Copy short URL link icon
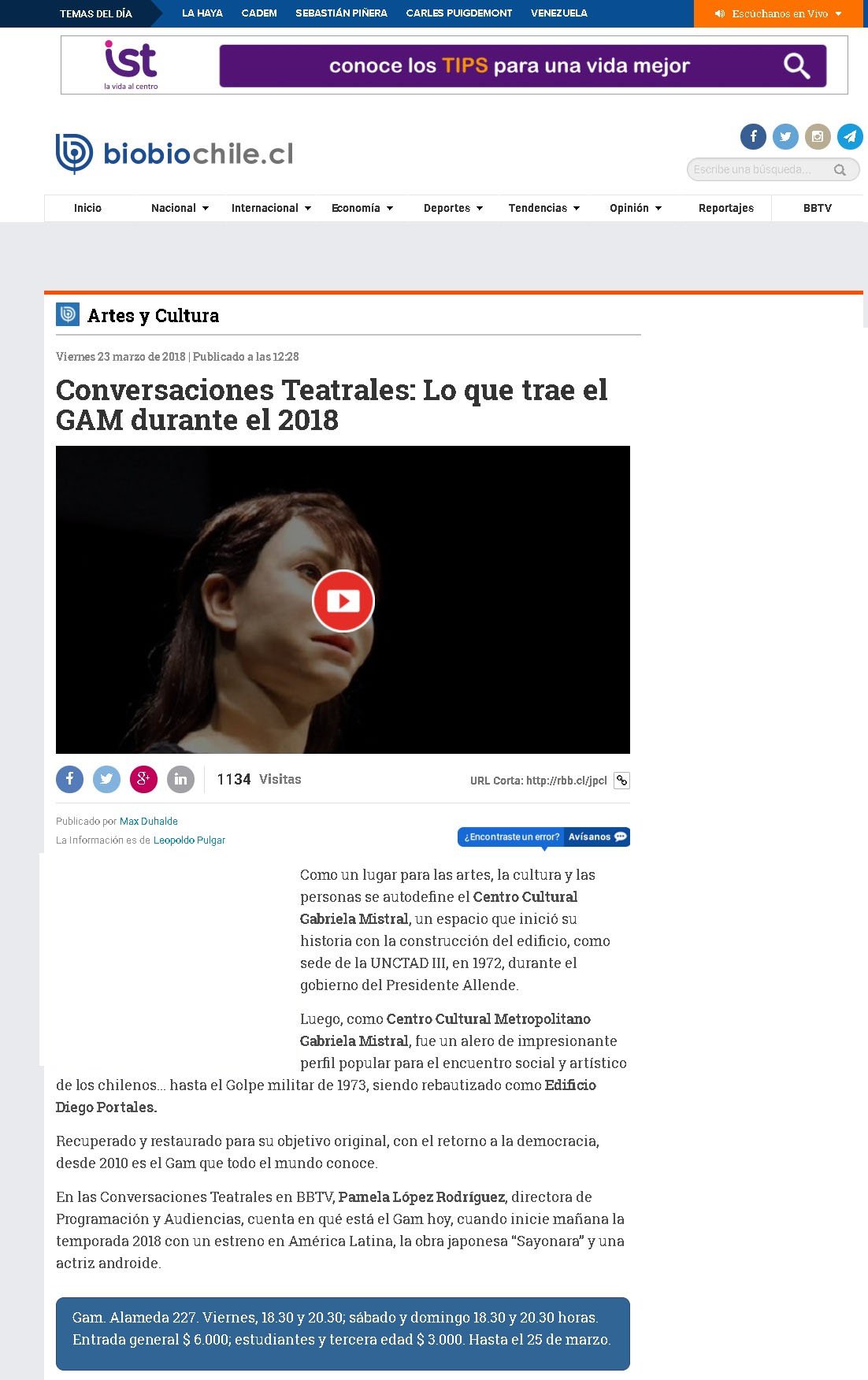The image size is (868, 1380). pyautogui.click(x=621, y=781)
